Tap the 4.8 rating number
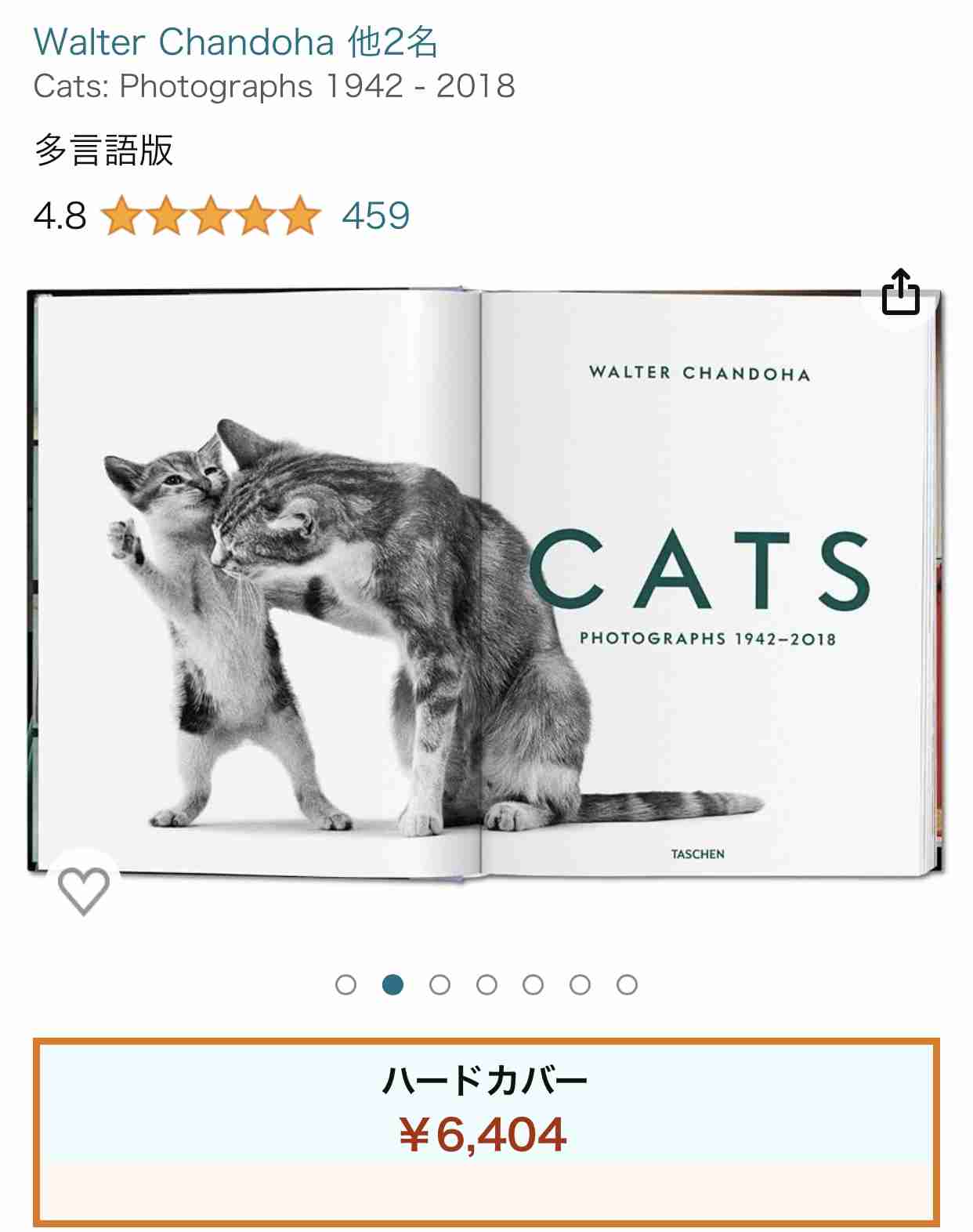This screenshot has height=1232, width=973. pos(60,216)
